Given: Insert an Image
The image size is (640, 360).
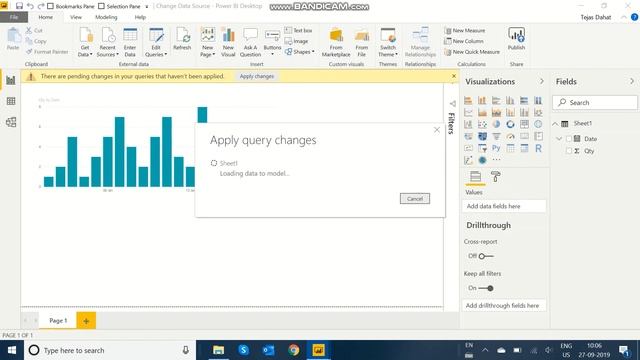Looking at the screenshot, I should click(296, 41).
